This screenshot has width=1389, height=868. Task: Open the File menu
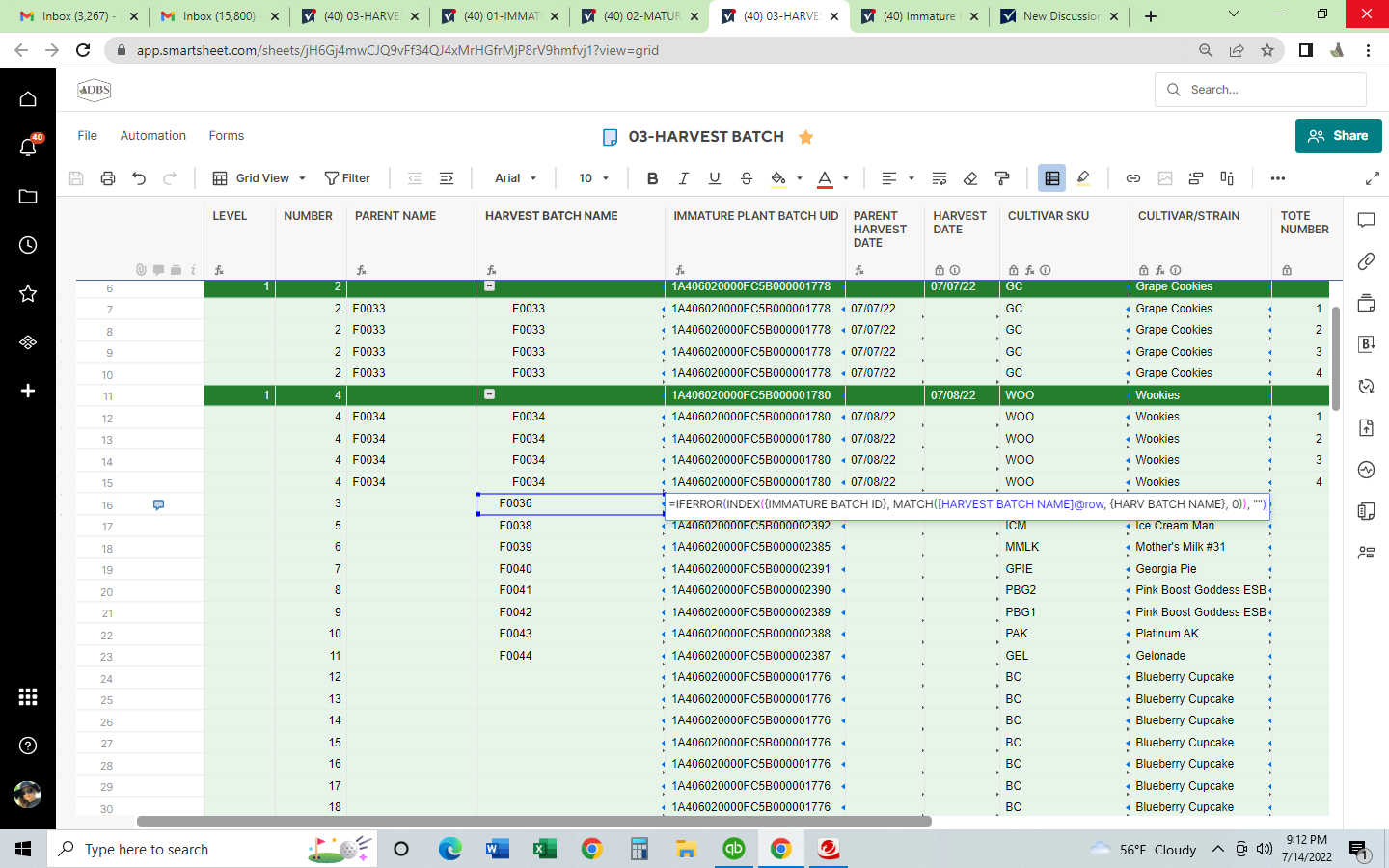pos(88,136)
